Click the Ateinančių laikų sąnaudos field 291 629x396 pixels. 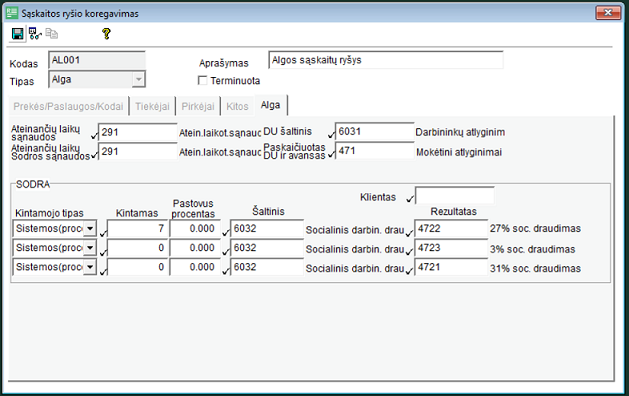click(x=138, y=132)
